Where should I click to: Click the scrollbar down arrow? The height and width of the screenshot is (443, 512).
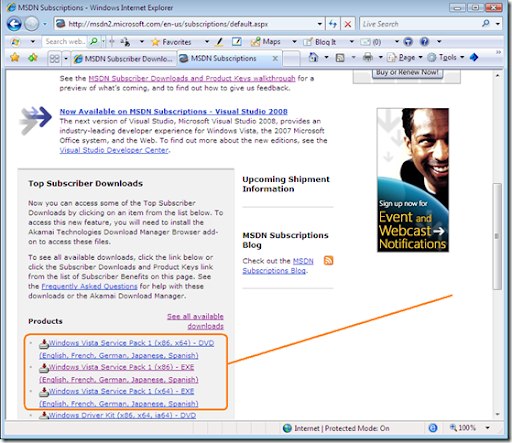tap(497, 414)
